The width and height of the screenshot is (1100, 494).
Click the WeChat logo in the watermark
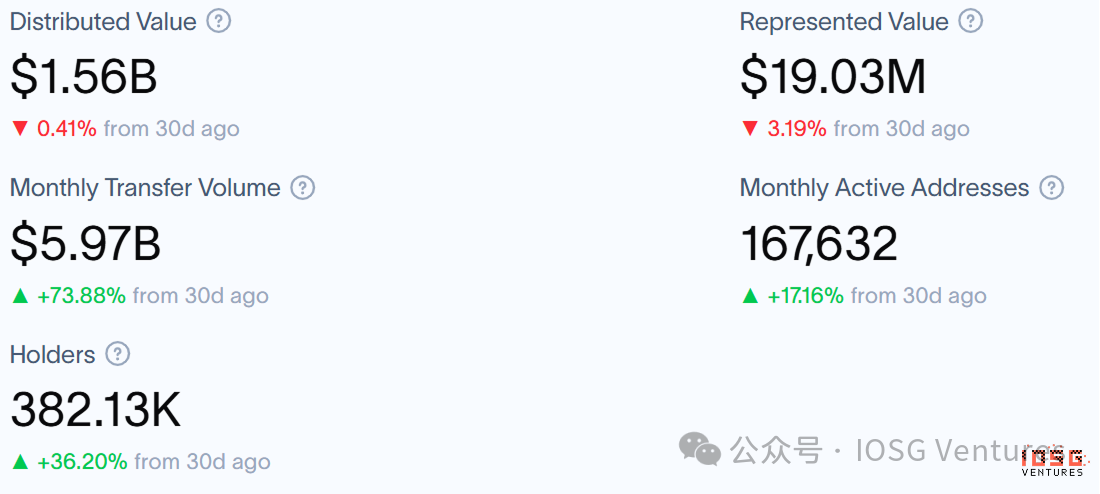[699, 448]
